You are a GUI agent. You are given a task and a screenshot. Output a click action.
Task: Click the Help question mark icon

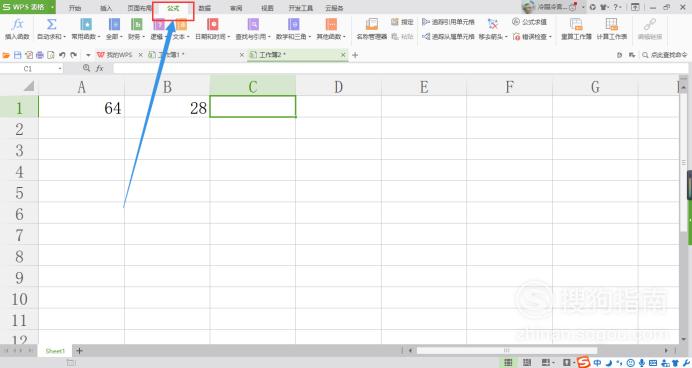(x=616, y=7)
